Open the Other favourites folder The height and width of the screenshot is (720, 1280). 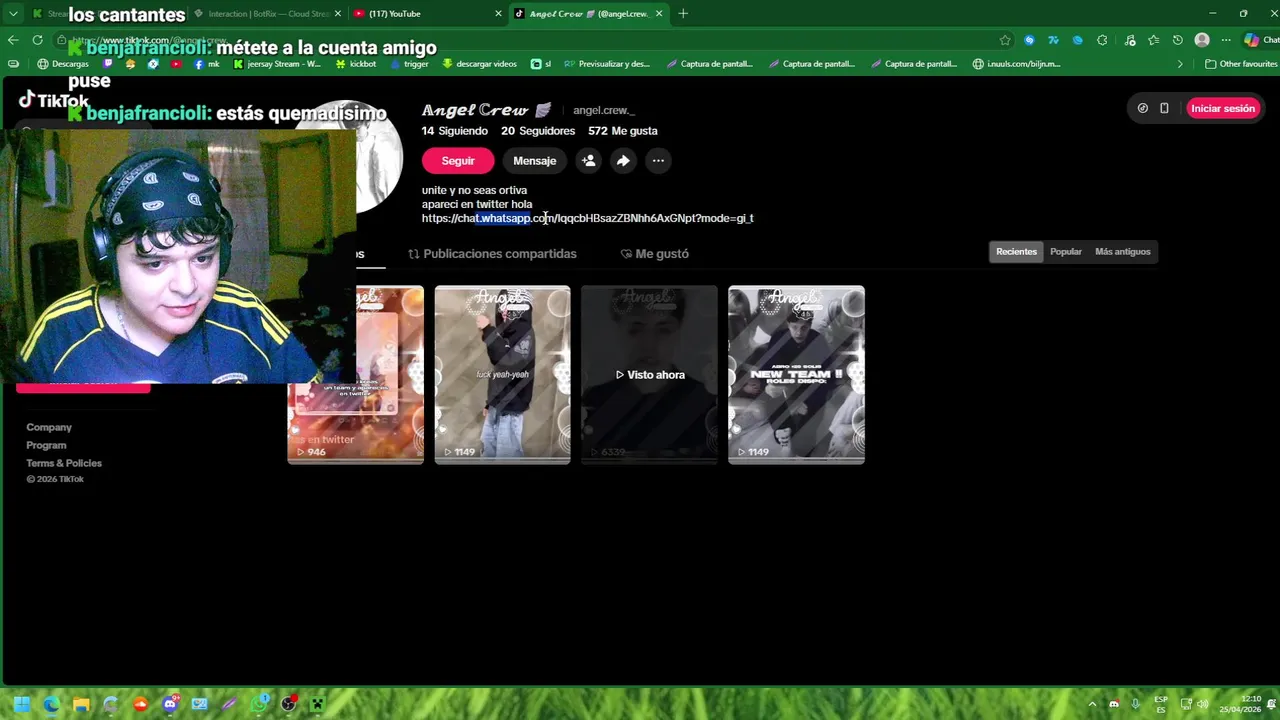point(1241,64)
